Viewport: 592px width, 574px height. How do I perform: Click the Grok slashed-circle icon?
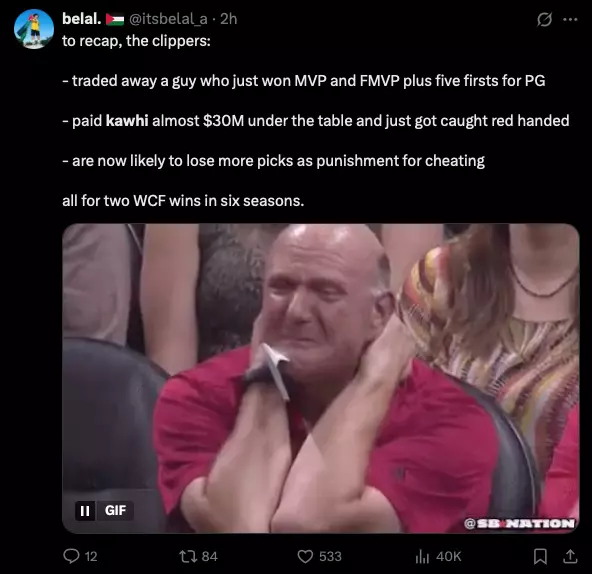[x=544, y=19]
